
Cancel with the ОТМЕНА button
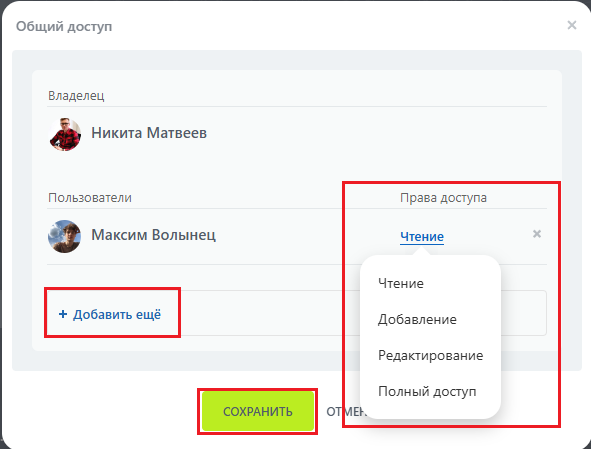(x=346, y=412)
